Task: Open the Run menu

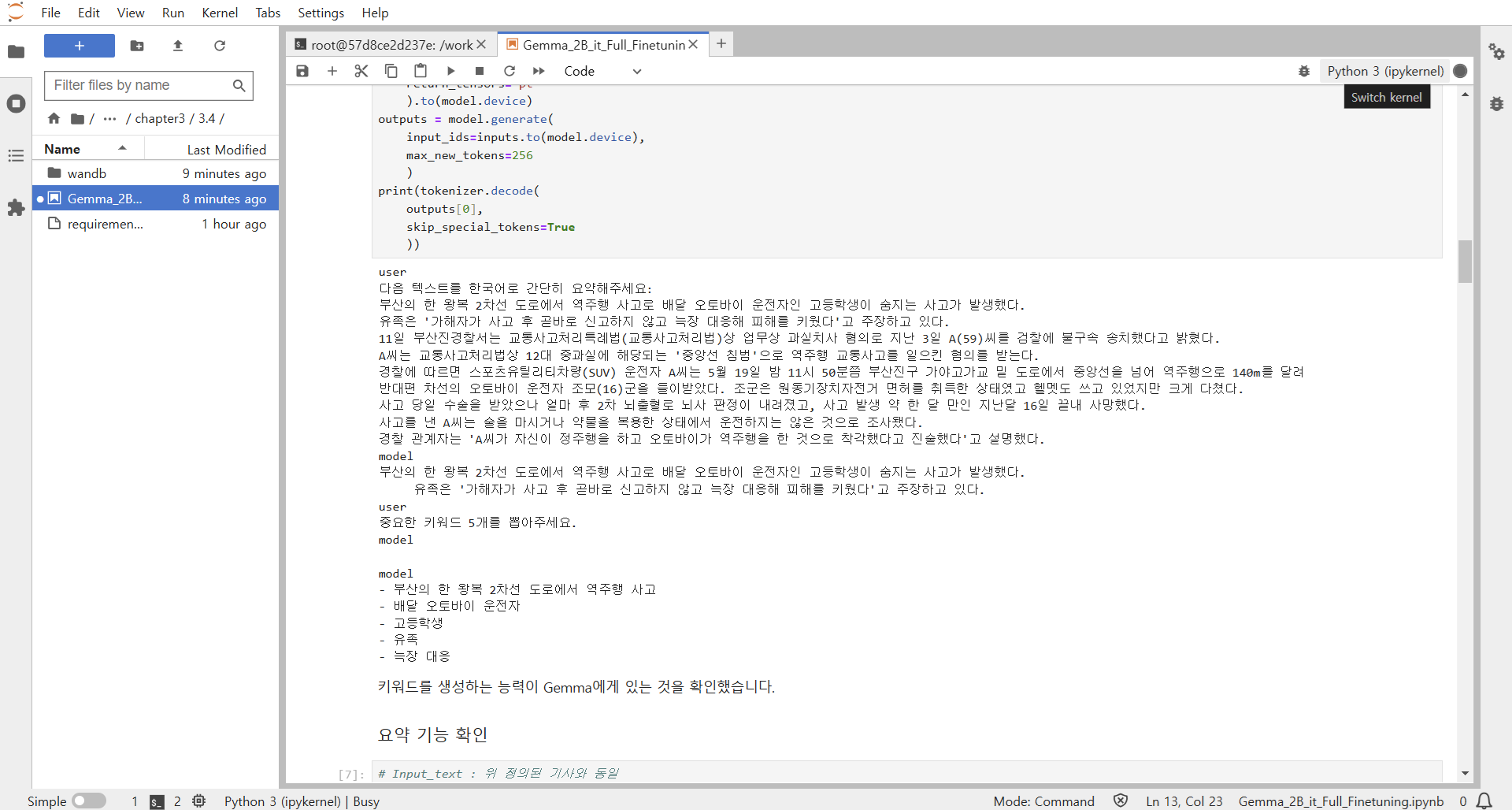Action: click(173, 13)
